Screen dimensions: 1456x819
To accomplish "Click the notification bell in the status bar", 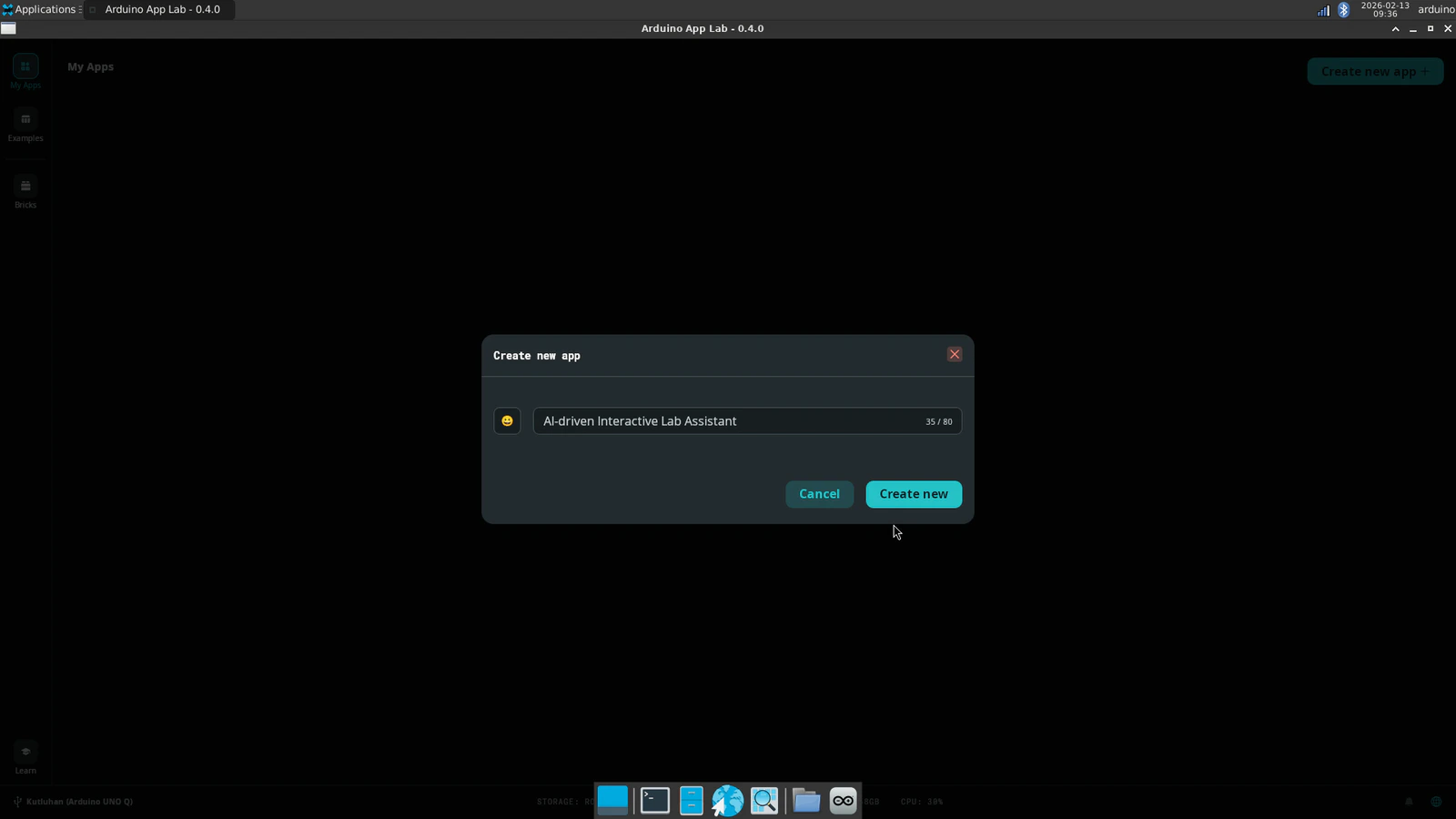I will tap(1409, 802).
